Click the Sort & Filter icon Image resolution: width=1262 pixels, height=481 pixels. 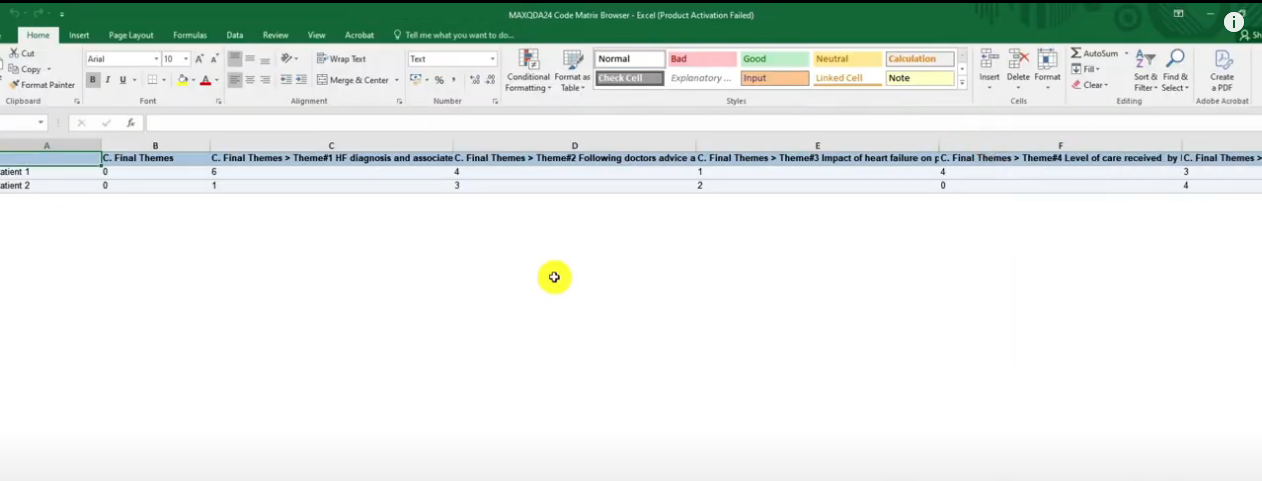click(1145, 60)
